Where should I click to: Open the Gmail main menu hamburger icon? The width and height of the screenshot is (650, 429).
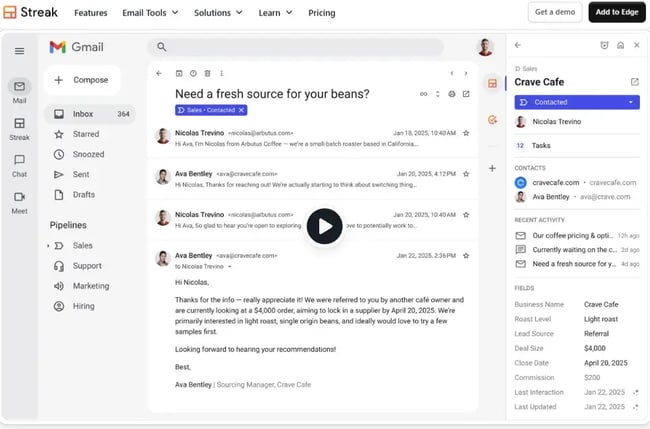pos(19,51)
